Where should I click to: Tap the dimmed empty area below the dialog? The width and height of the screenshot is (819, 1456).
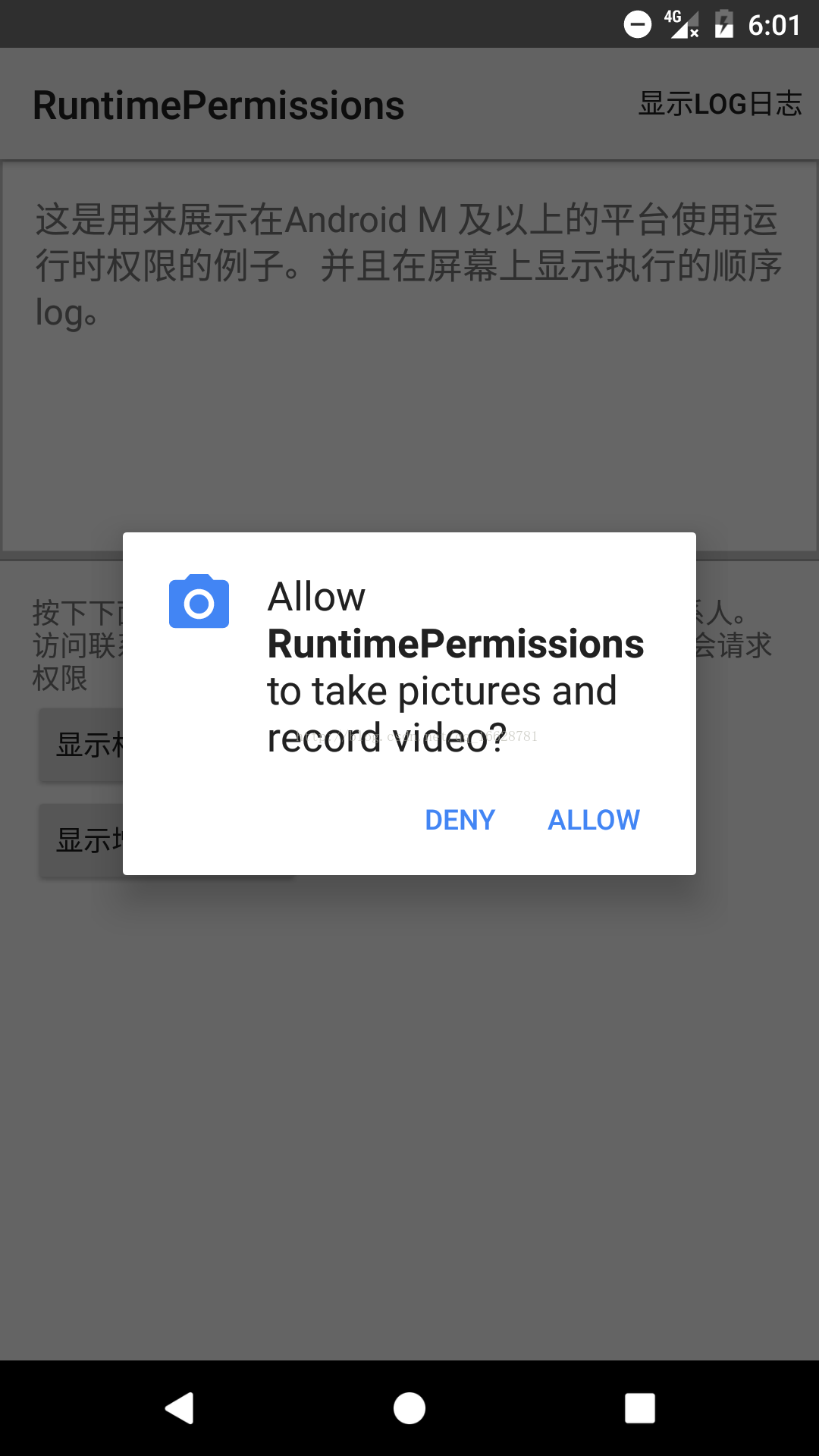click(409, 1115)
